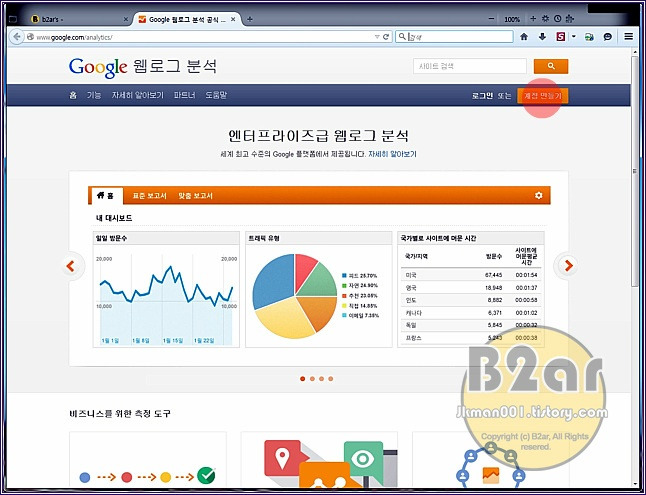Select the Google 웹로그 분석 browser tab

187,19
